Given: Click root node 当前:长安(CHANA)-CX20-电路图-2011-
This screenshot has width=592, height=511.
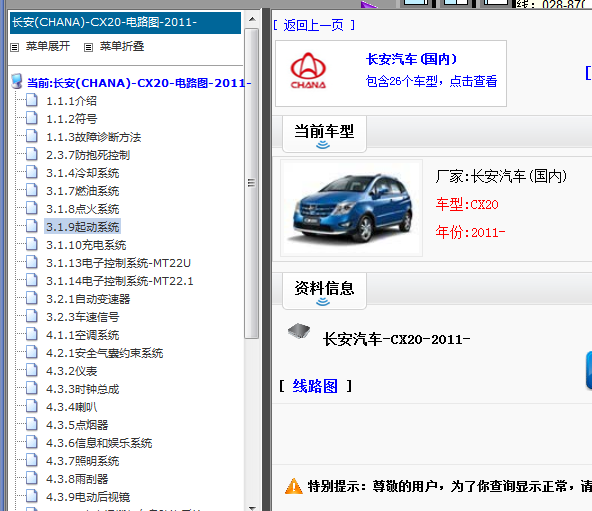Looking at the screenshot, I should coord(139,83).
